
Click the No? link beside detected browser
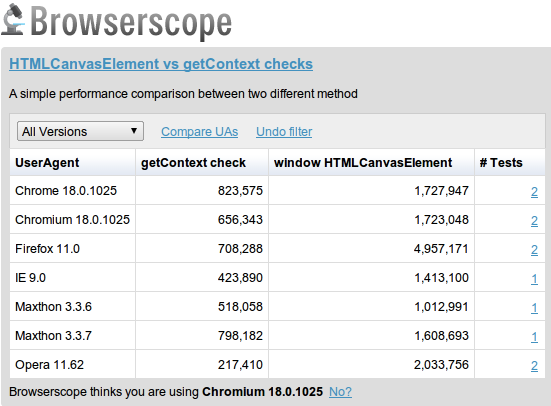pos(340,392)
